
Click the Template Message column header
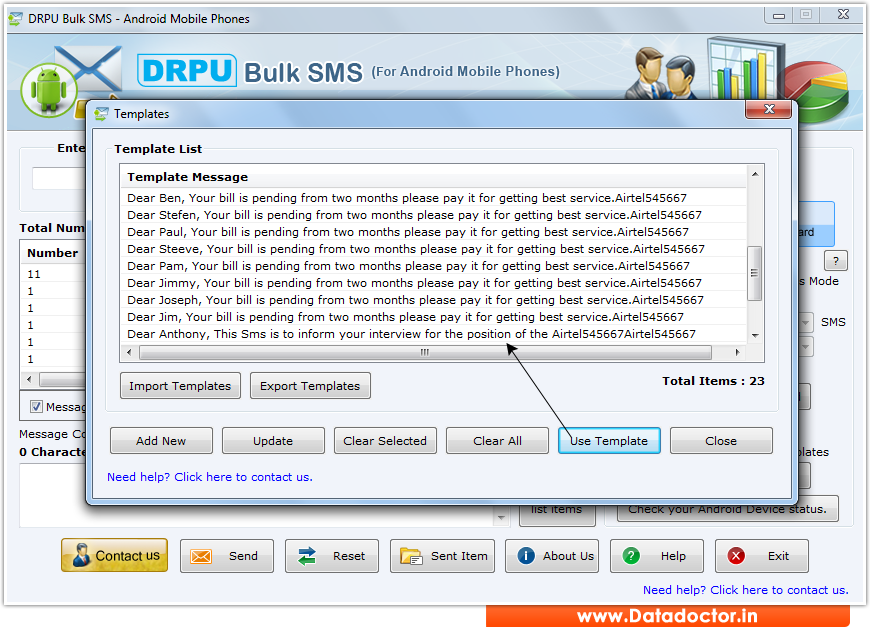click(x=434, y=177)
